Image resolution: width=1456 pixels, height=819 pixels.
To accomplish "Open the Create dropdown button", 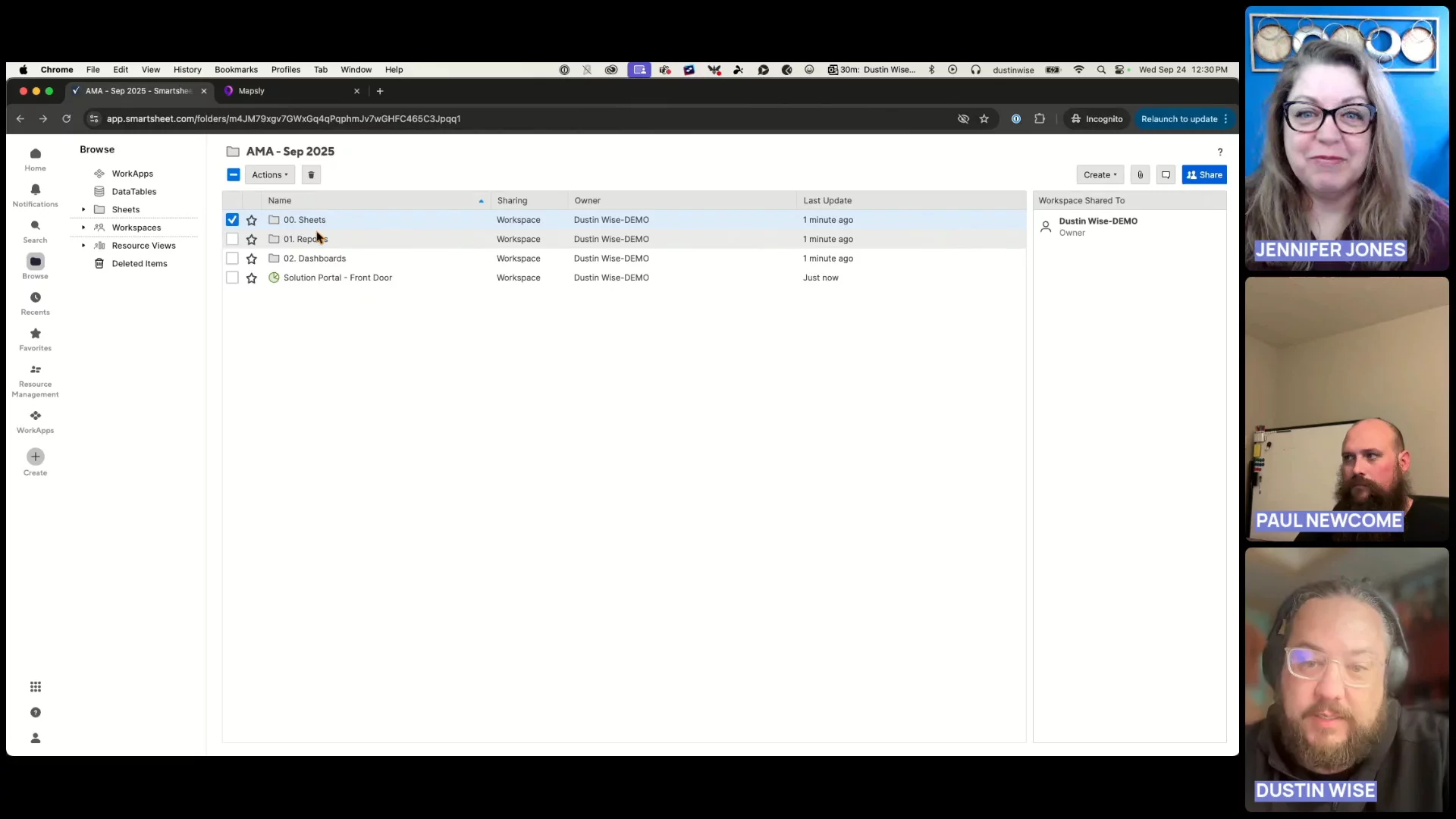I will click(x=1100, y=175).
